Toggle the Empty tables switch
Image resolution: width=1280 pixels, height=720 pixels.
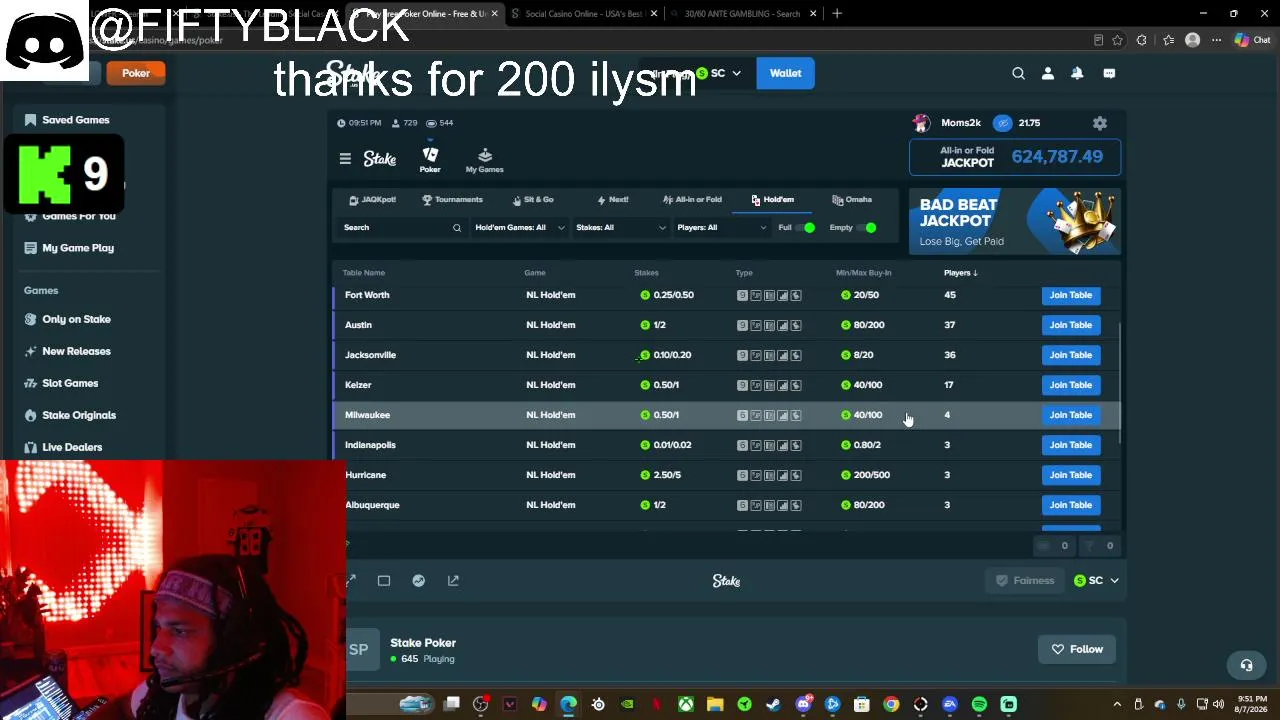click(x=866, y=228)
